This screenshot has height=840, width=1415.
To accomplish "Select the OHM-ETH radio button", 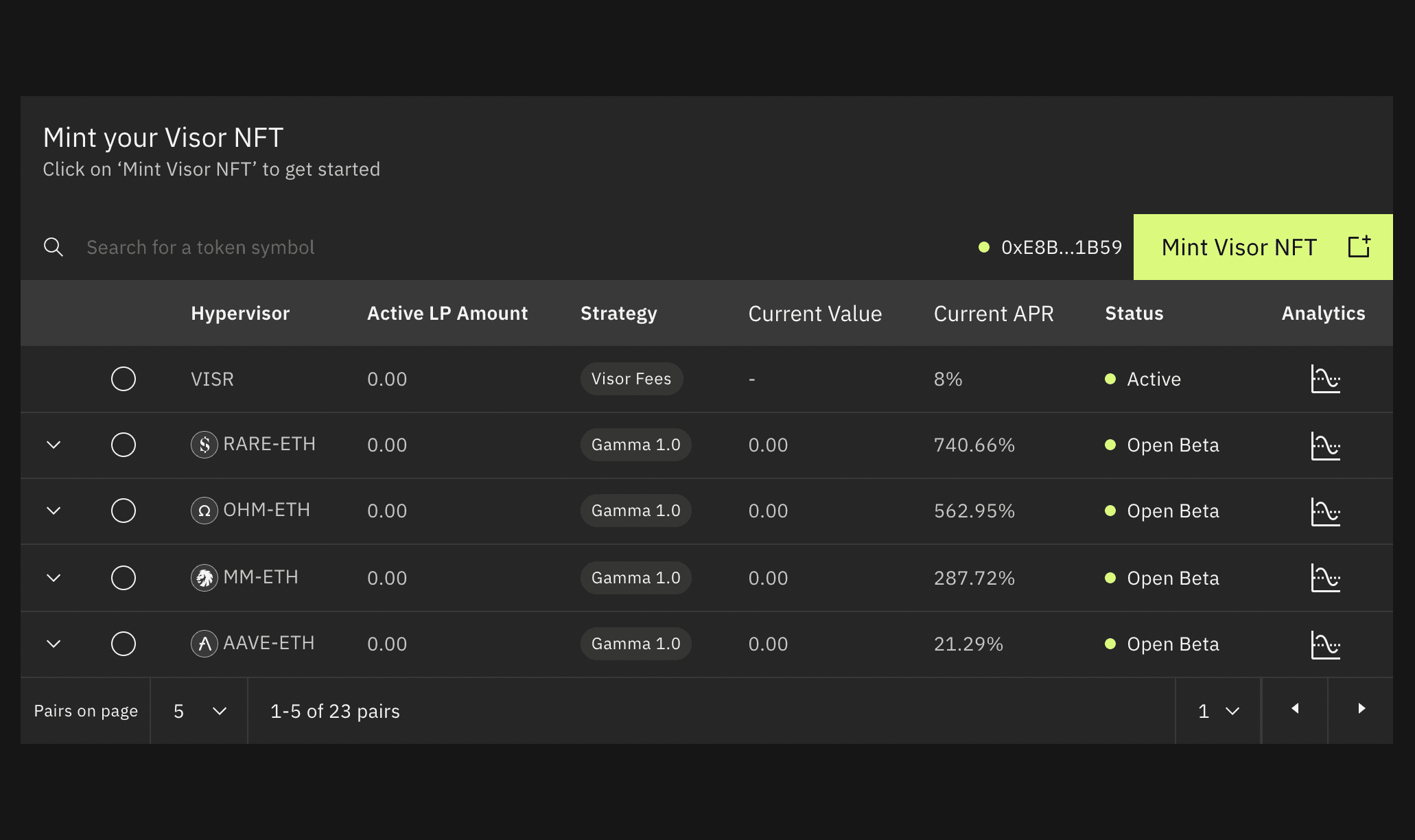I will [124, 511].
